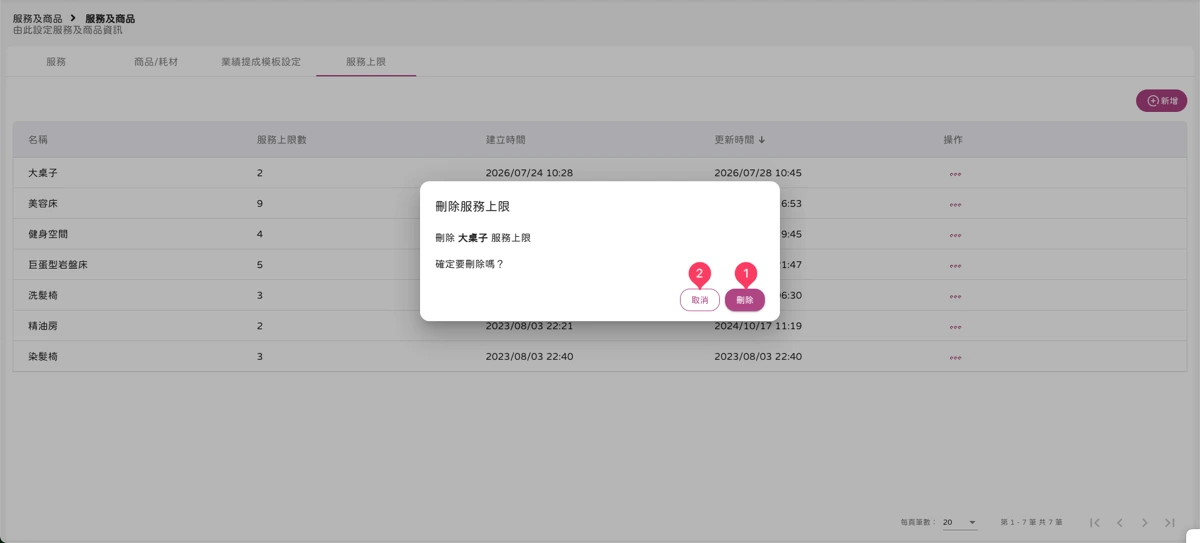The height and width of the screenshot is (543, 1200).
Task: Switch to the 服務 tab
Action: (56, 62)
